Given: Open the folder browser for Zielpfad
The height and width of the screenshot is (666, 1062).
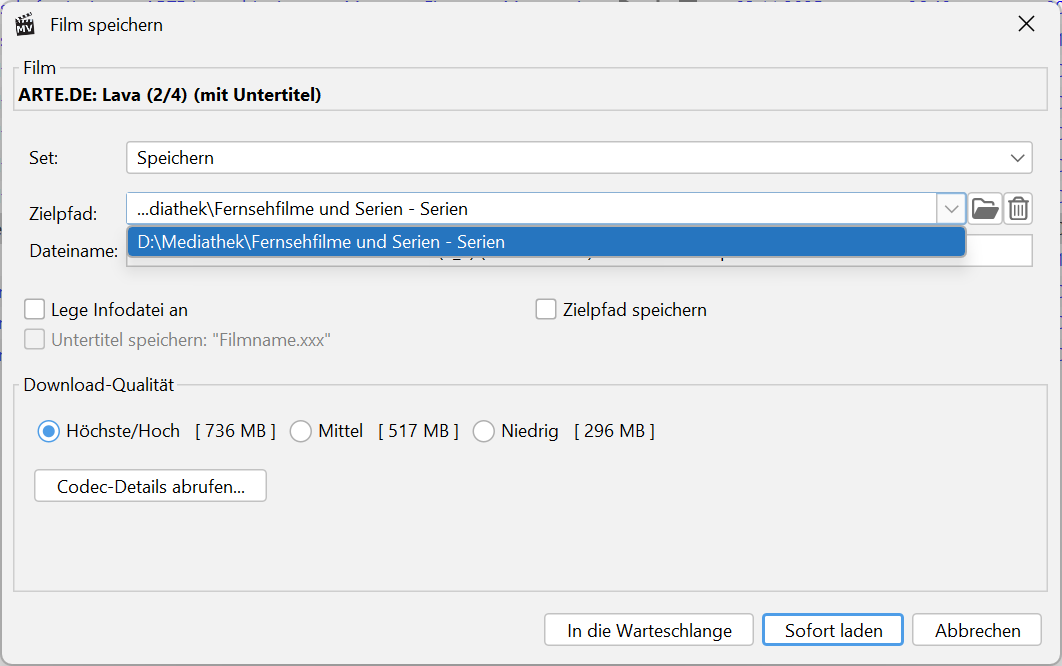Looking at the screenshot, I should click(x=985, y=209).
